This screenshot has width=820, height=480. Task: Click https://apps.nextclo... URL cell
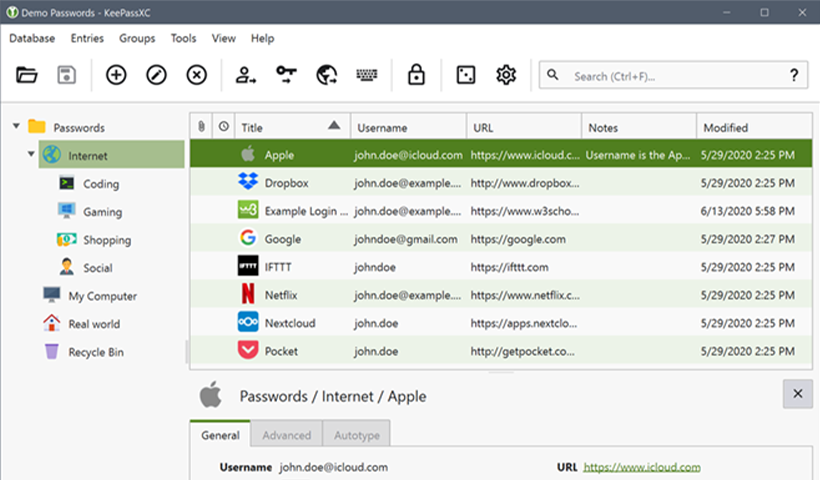(x=523, y=323)
